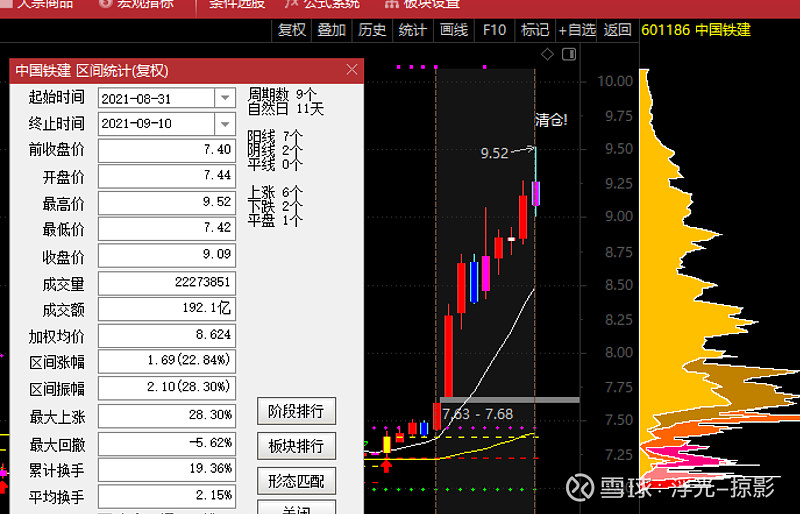The image size is (800, 514).
Task: Click the stock title 601186 中国铁建
Action: point(696,30)
